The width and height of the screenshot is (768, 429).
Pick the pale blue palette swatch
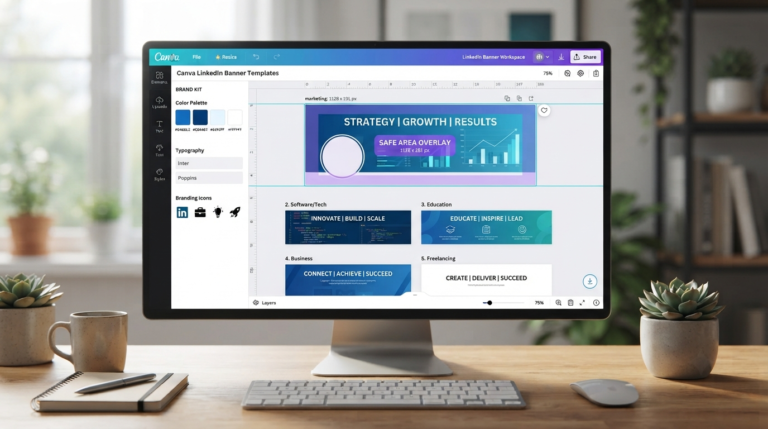click(217, 117)
